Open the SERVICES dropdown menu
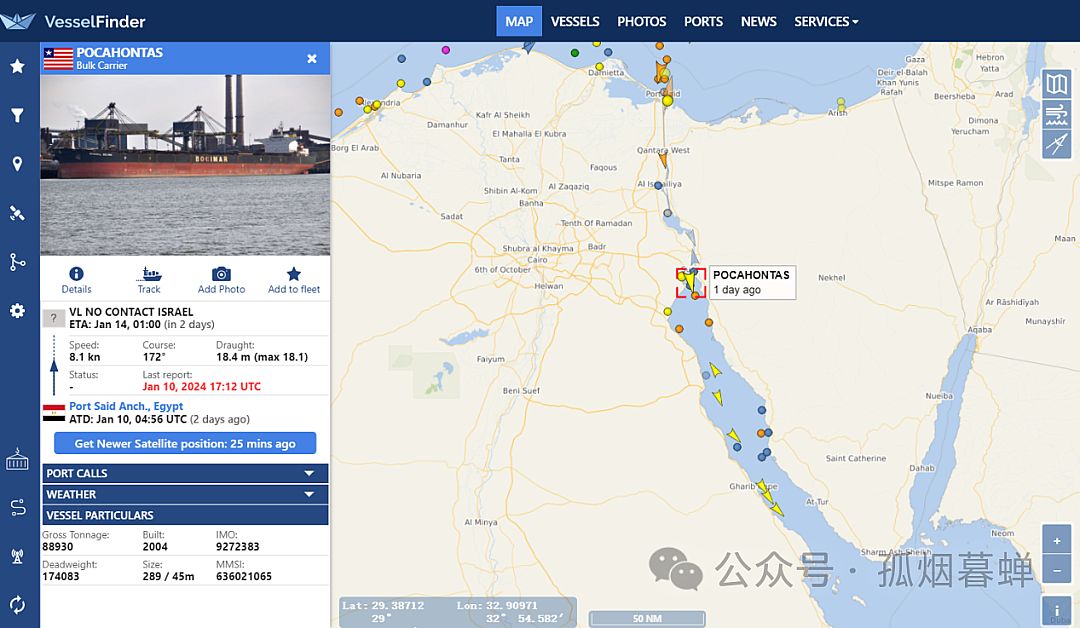The width and height of the screenshot is (1080, 628). pos(826,21)
